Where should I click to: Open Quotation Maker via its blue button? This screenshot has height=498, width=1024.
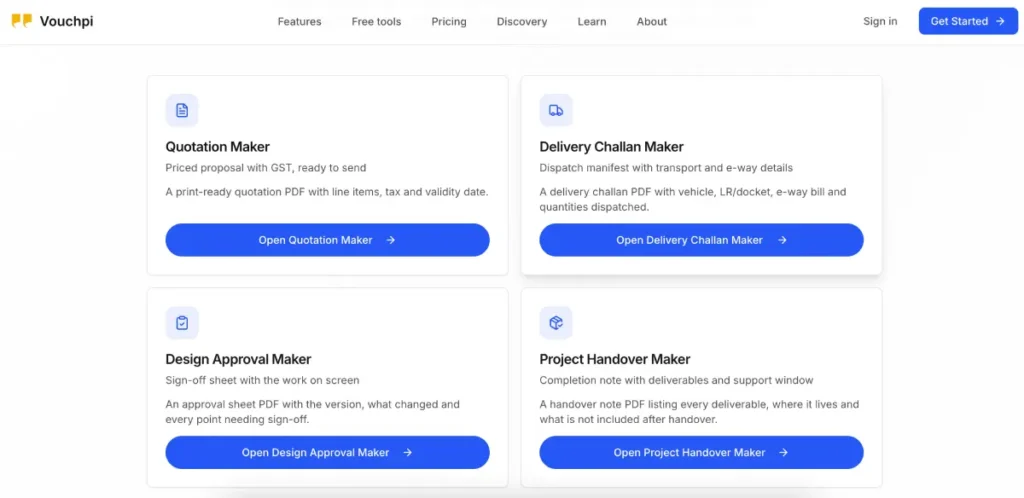click(x=327, y=240)
